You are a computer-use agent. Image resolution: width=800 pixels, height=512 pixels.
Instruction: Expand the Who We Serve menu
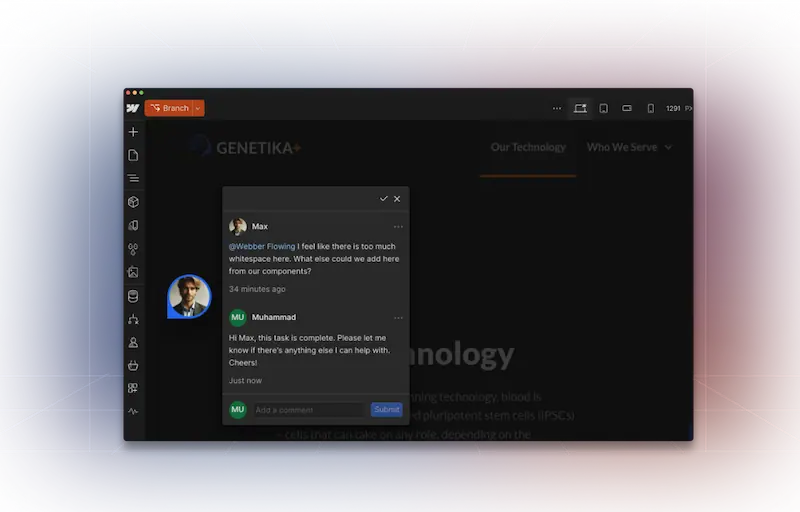(629, 147)
